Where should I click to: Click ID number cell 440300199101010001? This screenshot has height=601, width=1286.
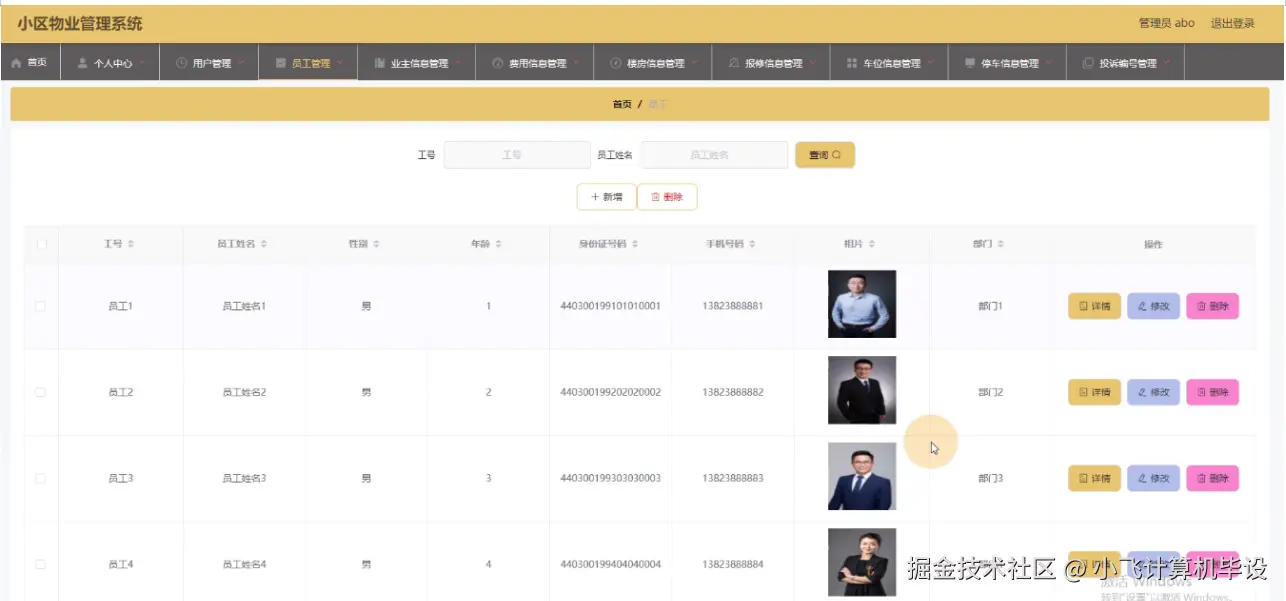[610, 306]
